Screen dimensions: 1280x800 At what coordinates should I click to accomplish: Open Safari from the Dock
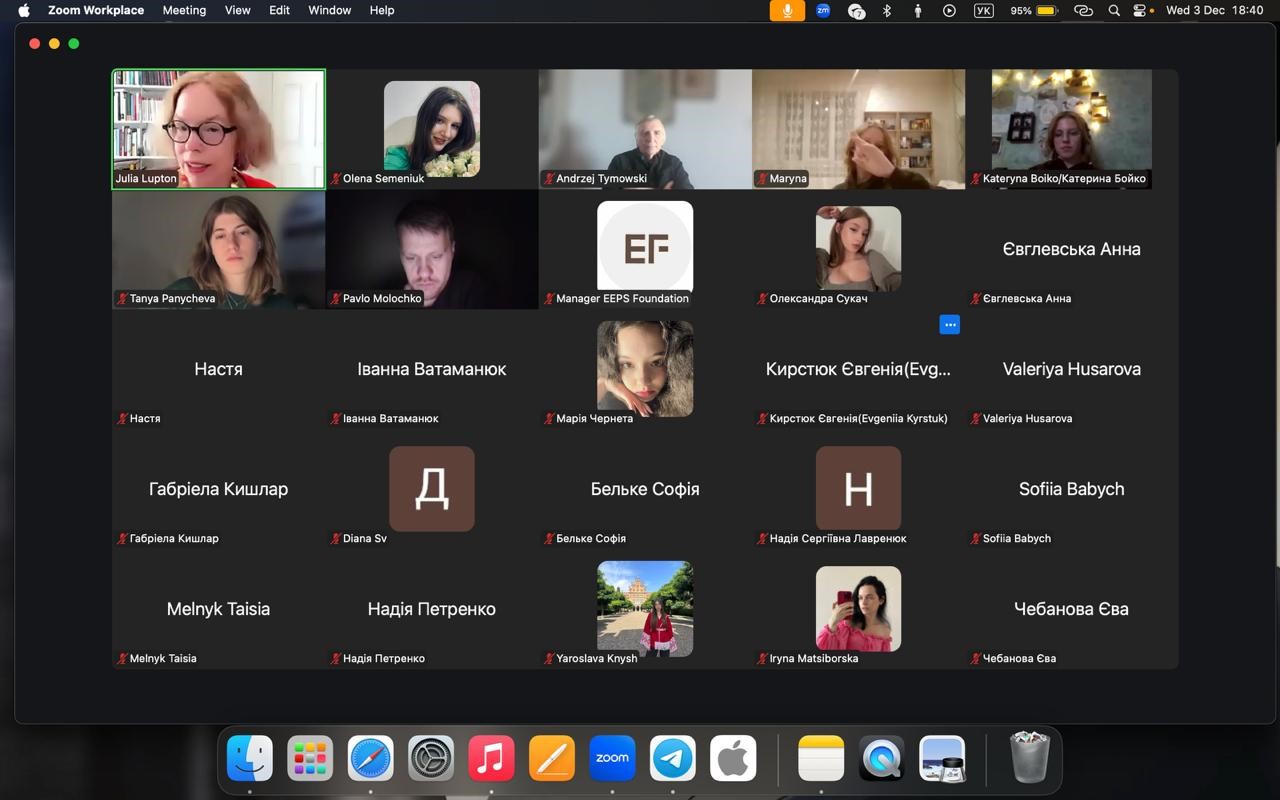click(x=371, y=760)
